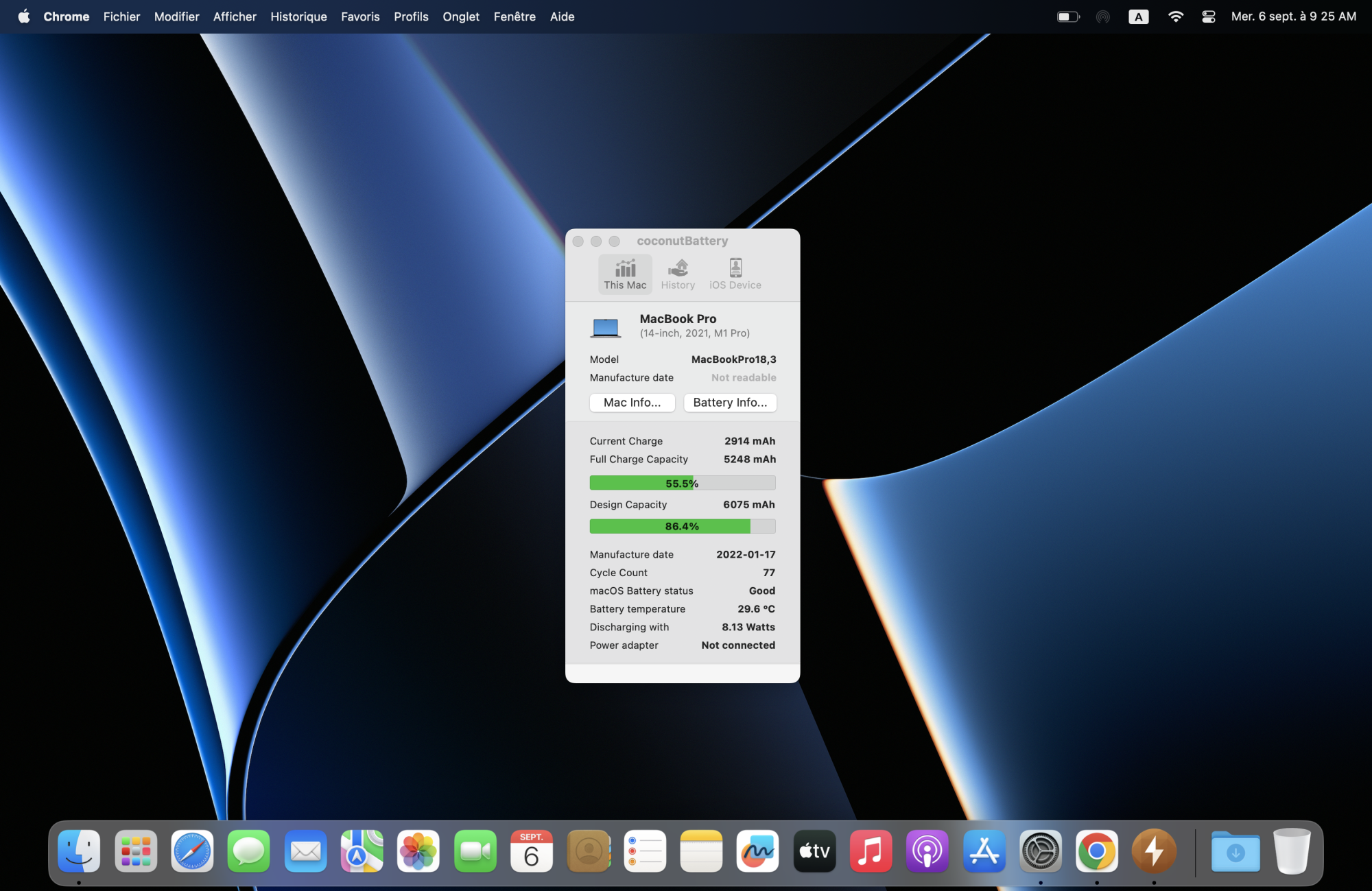1372x891 pixels.
Task: Open the Chrome menu in menu bar
Action: click(x=67, y=16)
